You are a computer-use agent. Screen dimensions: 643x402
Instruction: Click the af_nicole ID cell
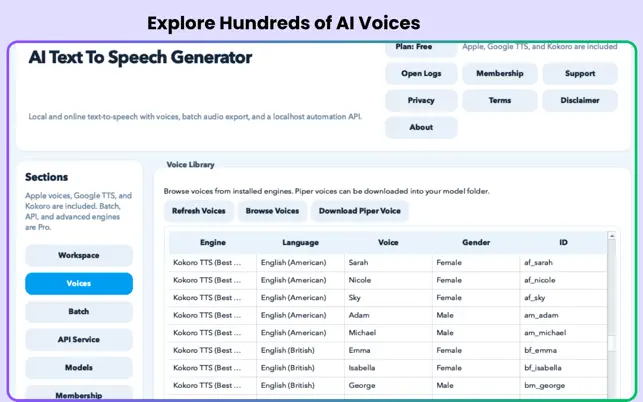(x=563, y=280)
